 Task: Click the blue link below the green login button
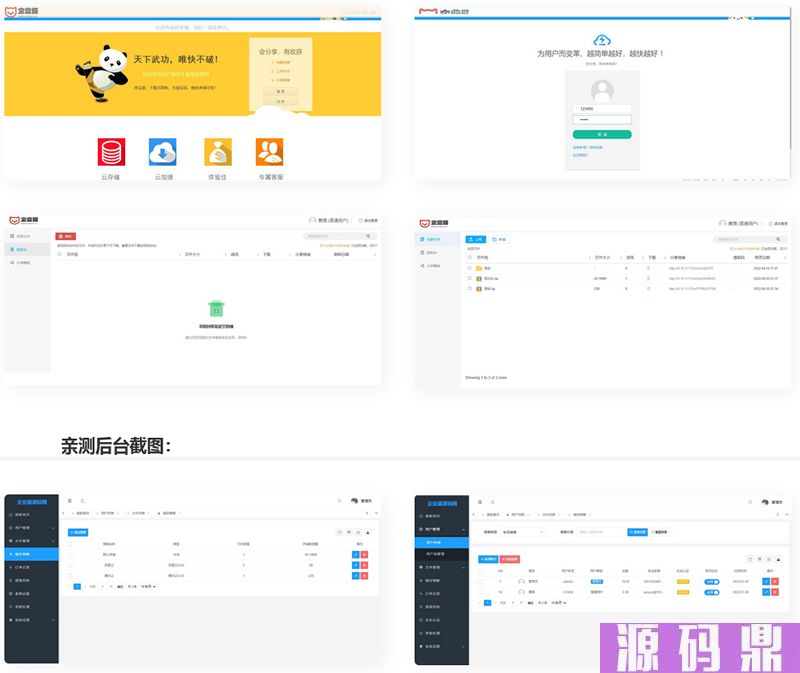coord(588,147)
